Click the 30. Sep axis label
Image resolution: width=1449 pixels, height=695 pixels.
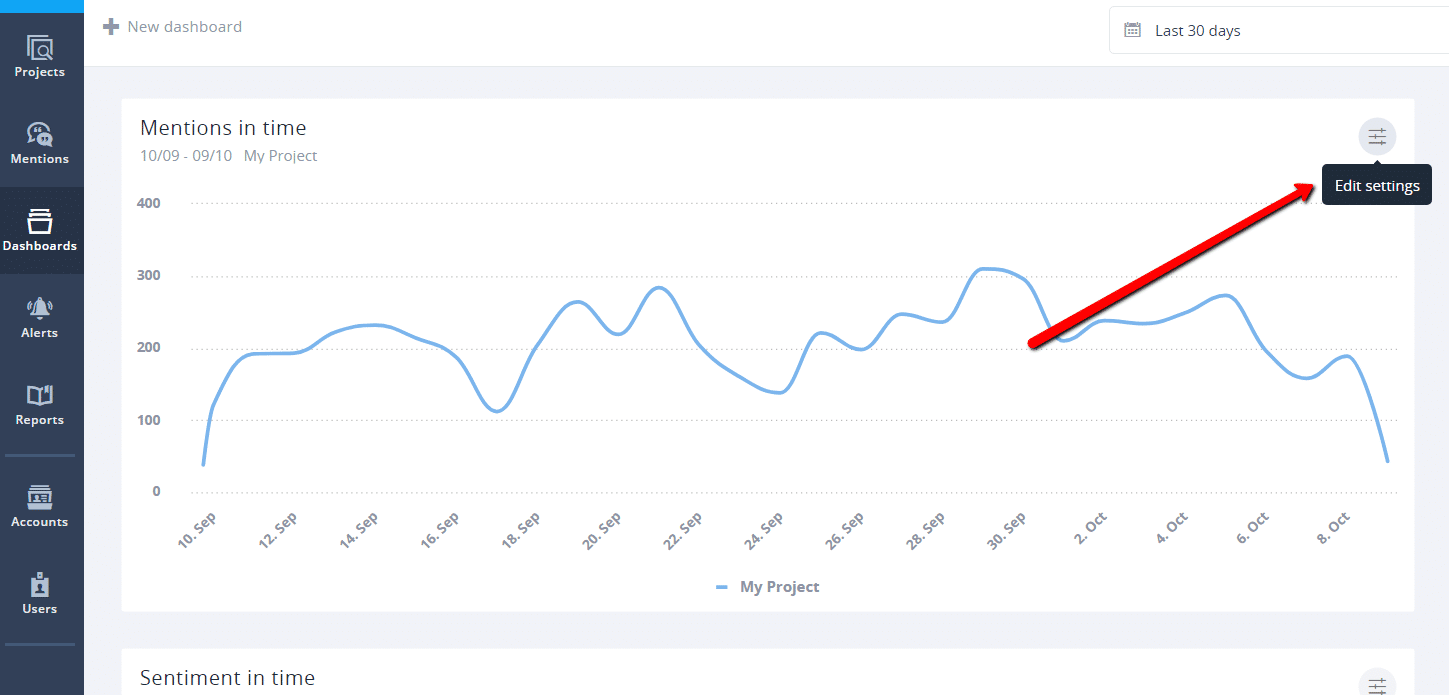1009,532
